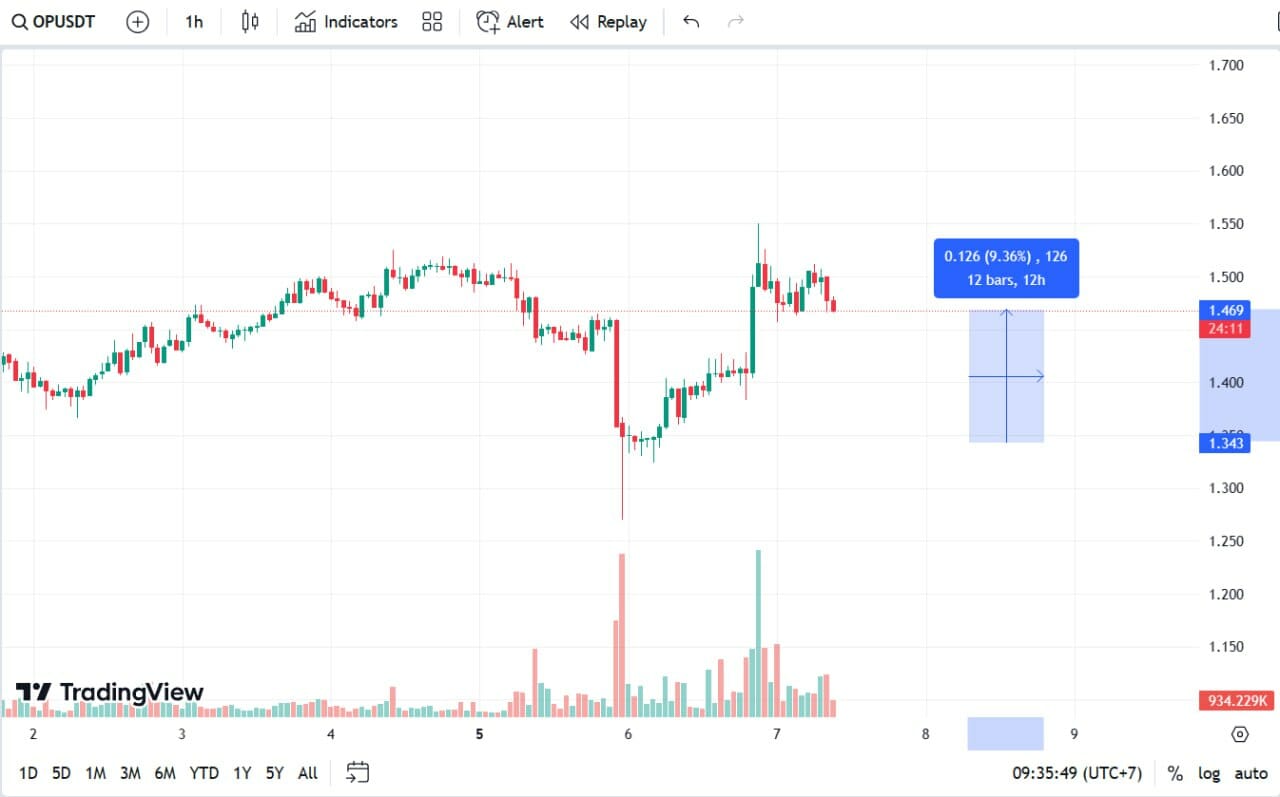Screen dimensions: 1280x797
Task: Create an Alert from the toolbar
Action: pos(510,21)
